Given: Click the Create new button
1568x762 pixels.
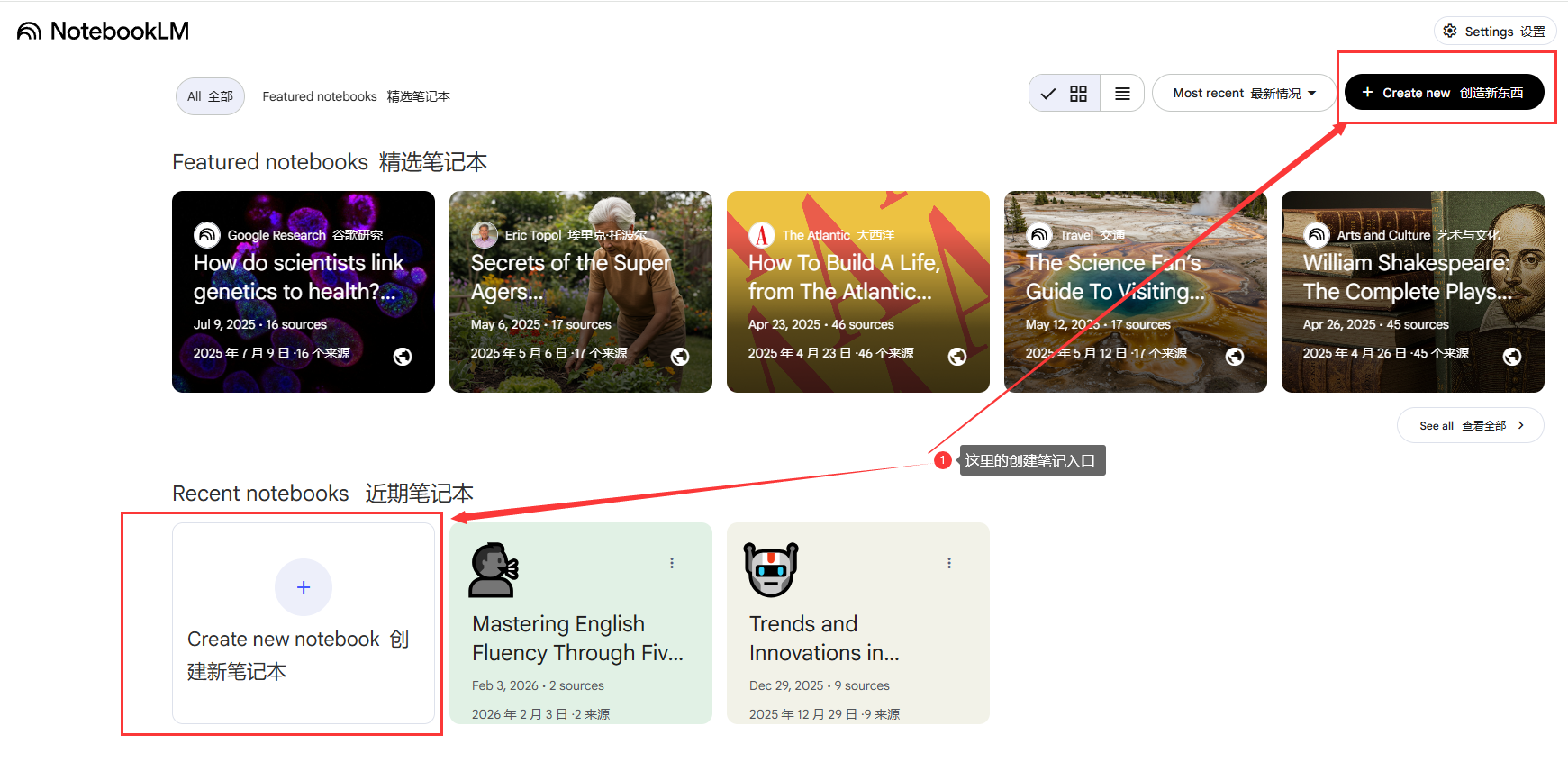Looking at the screenshot, I should click(1444, 93).
